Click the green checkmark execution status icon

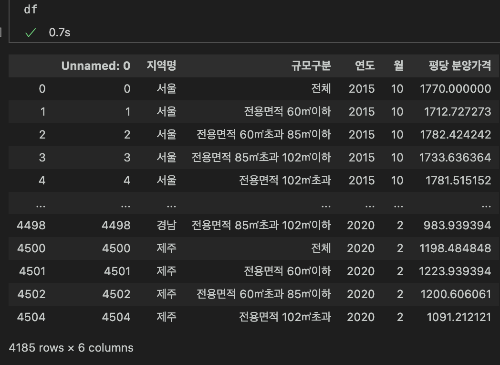[x=31, y=33]
